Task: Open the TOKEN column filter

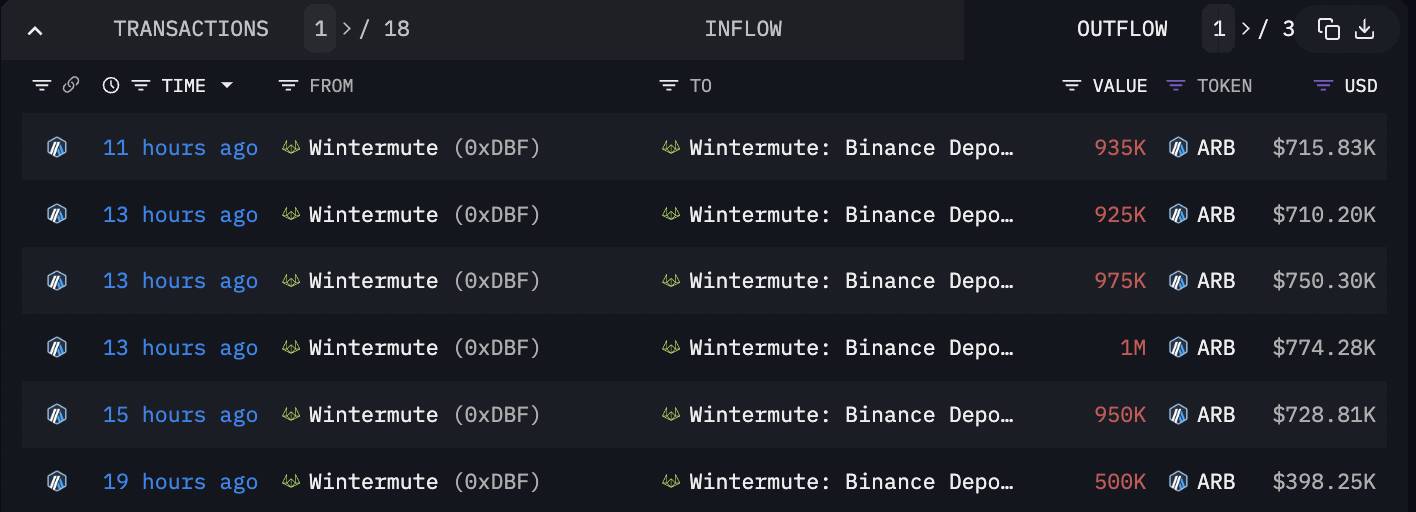Action: tap(1176, 86)
